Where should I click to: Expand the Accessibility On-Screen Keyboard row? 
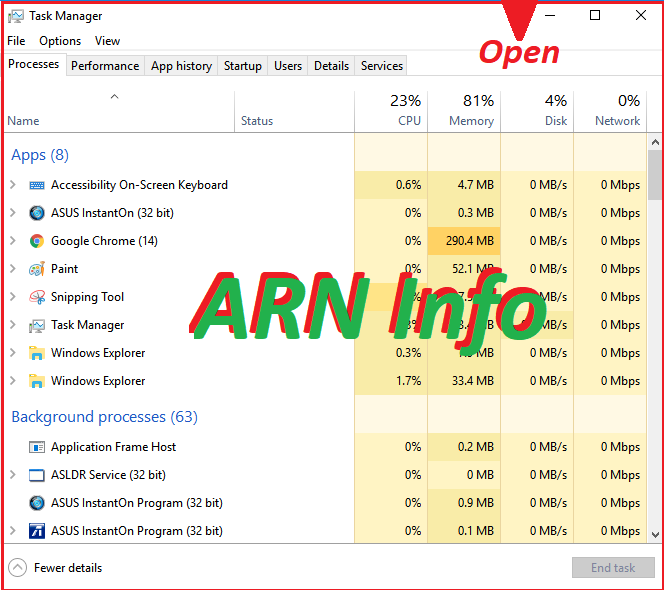pos(13,185)
